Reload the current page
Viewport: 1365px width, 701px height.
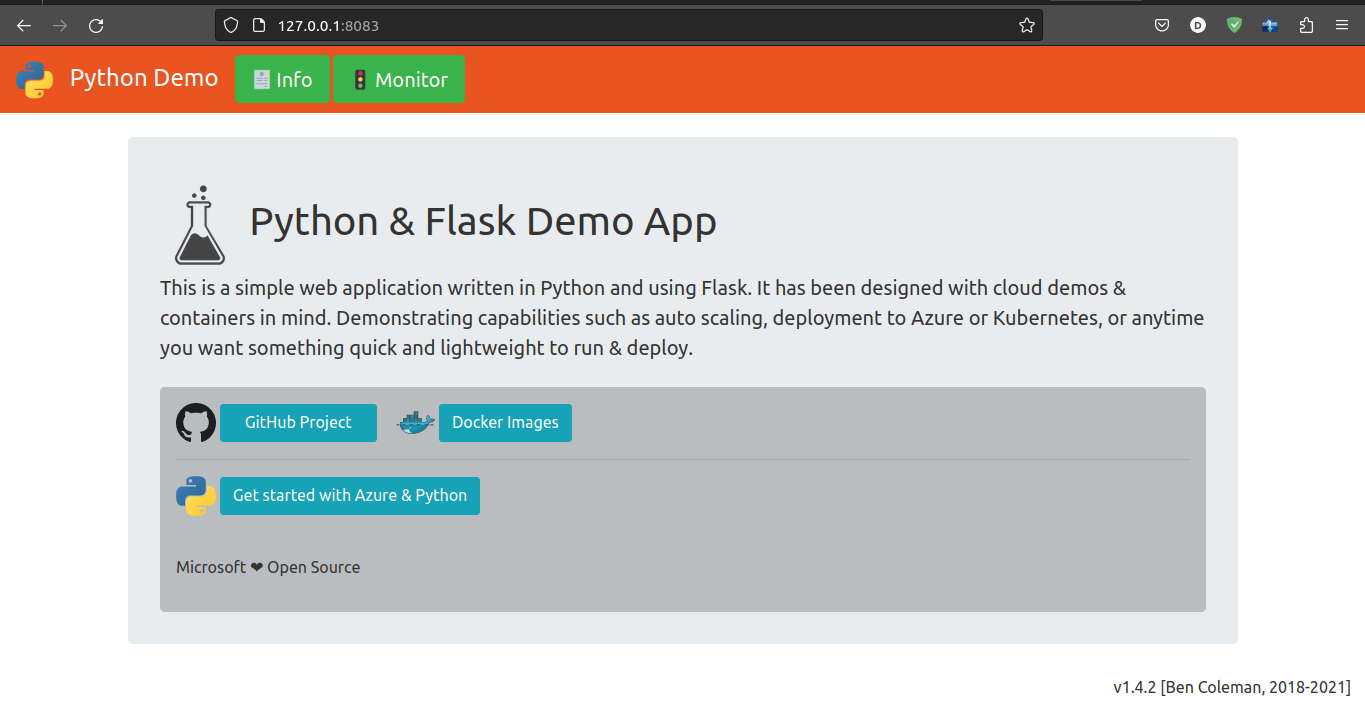(96, 25)
